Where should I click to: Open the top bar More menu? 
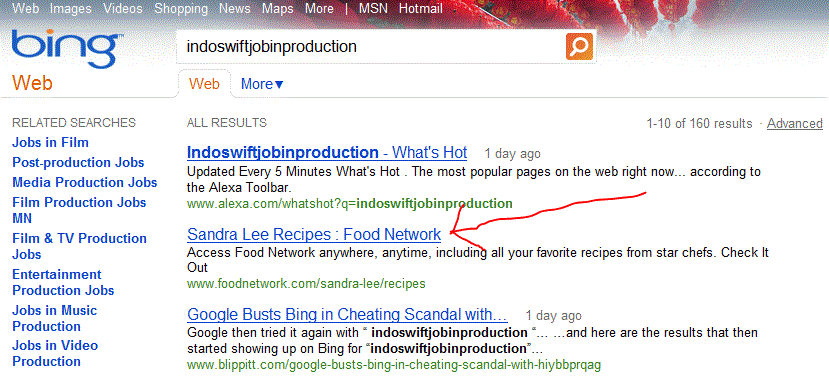(319, 9)
